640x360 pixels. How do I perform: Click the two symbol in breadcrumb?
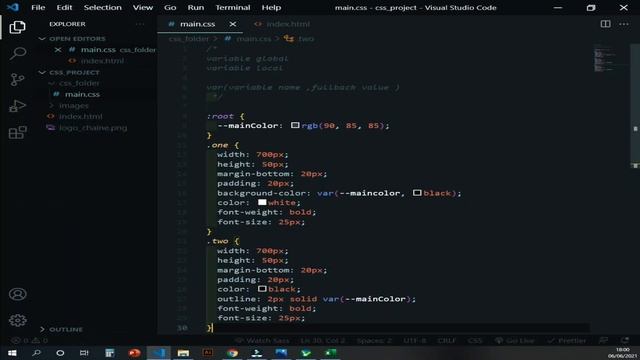306,39
